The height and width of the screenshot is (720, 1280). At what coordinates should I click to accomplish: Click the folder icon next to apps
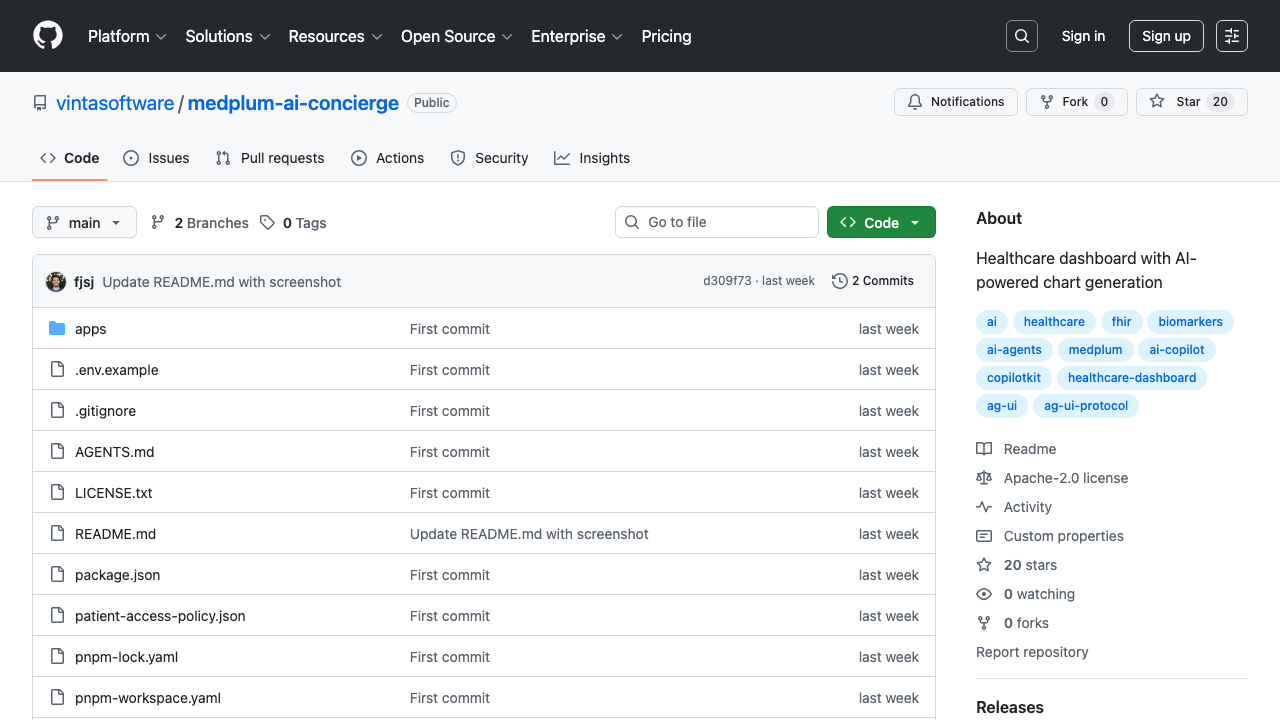57,328
